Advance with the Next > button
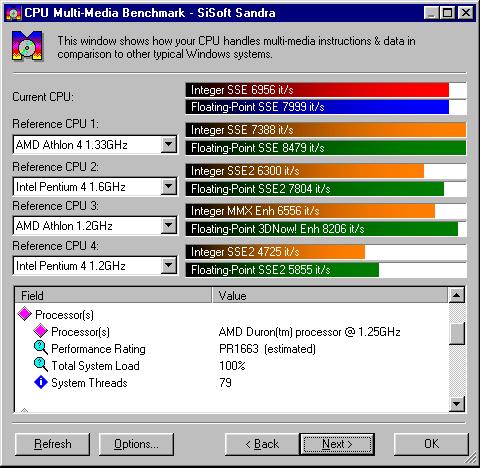Screen dimensions: 480x469 tap(337, 444)
